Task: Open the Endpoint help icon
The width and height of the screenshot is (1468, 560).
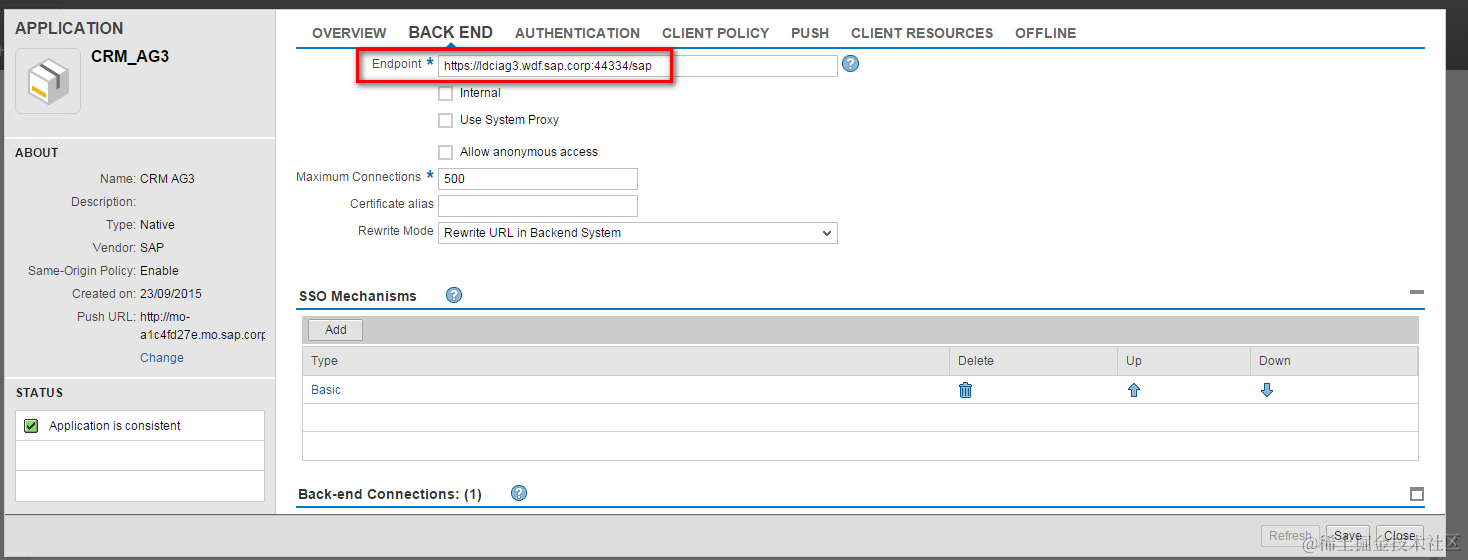Action: (851, 65)
